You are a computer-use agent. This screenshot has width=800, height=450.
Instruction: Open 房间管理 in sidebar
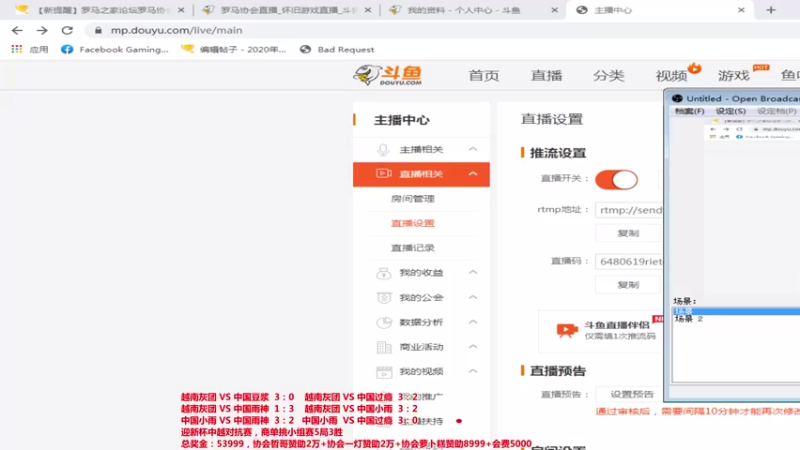(x=412, y=198)
